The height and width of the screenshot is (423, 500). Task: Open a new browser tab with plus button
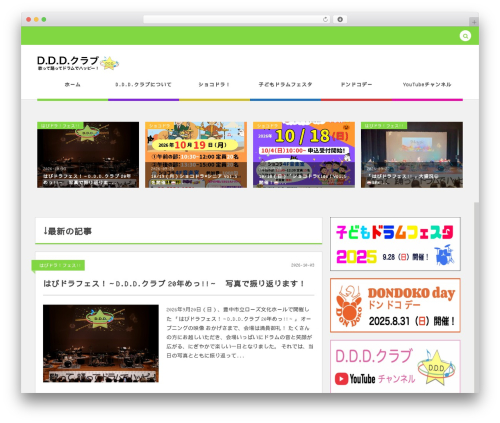coord(474,22)
